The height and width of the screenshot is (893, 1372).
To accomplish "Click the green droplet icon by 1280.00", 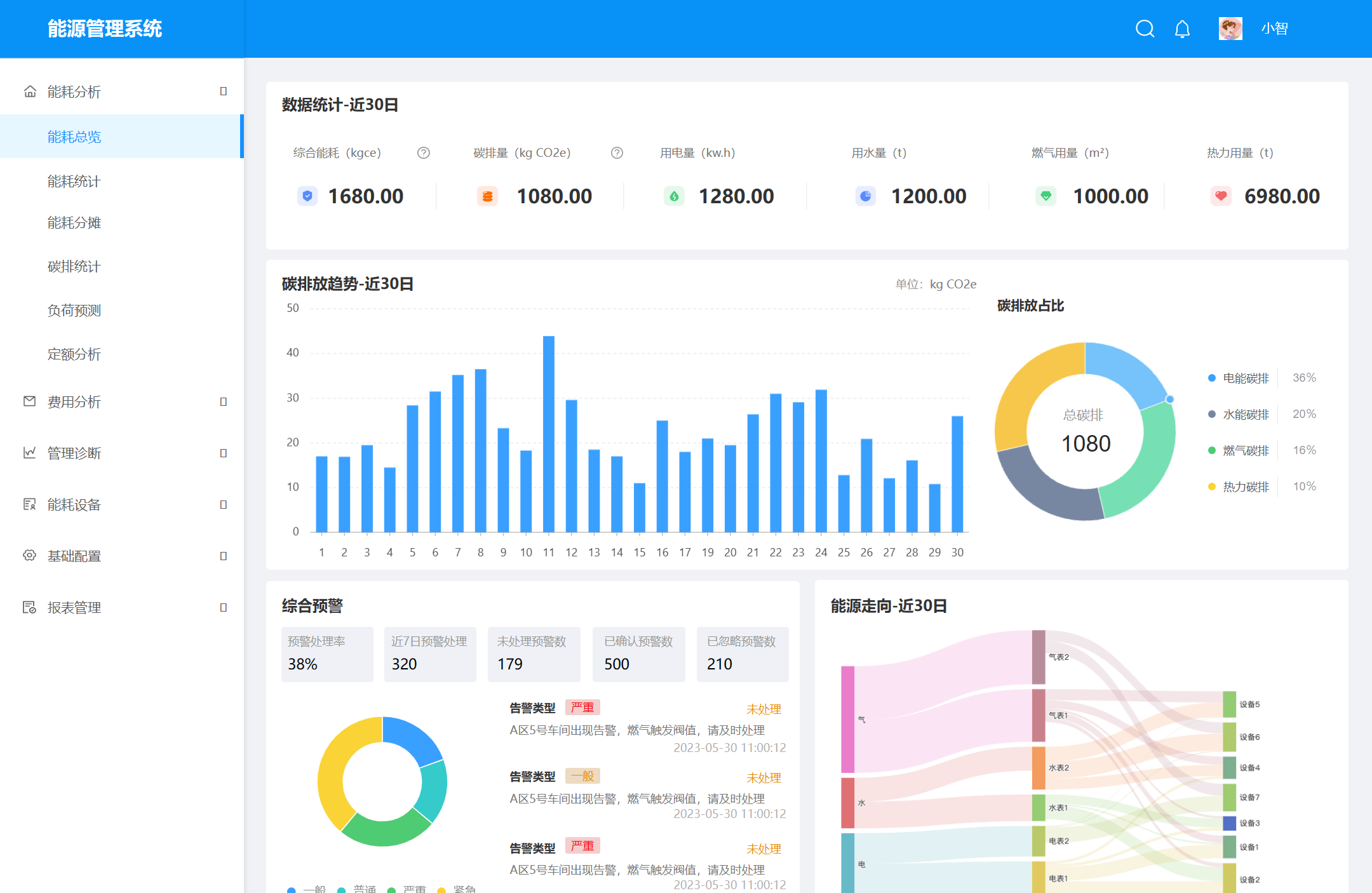I will point(674,196).
